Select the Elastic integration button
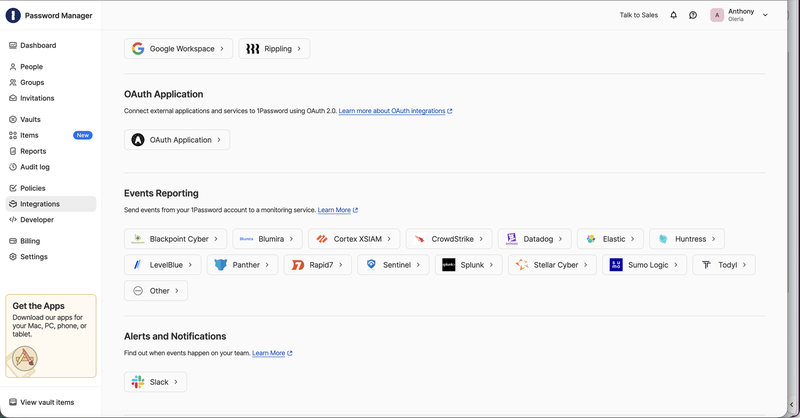 pyautogui.click(x=610, y=239)
